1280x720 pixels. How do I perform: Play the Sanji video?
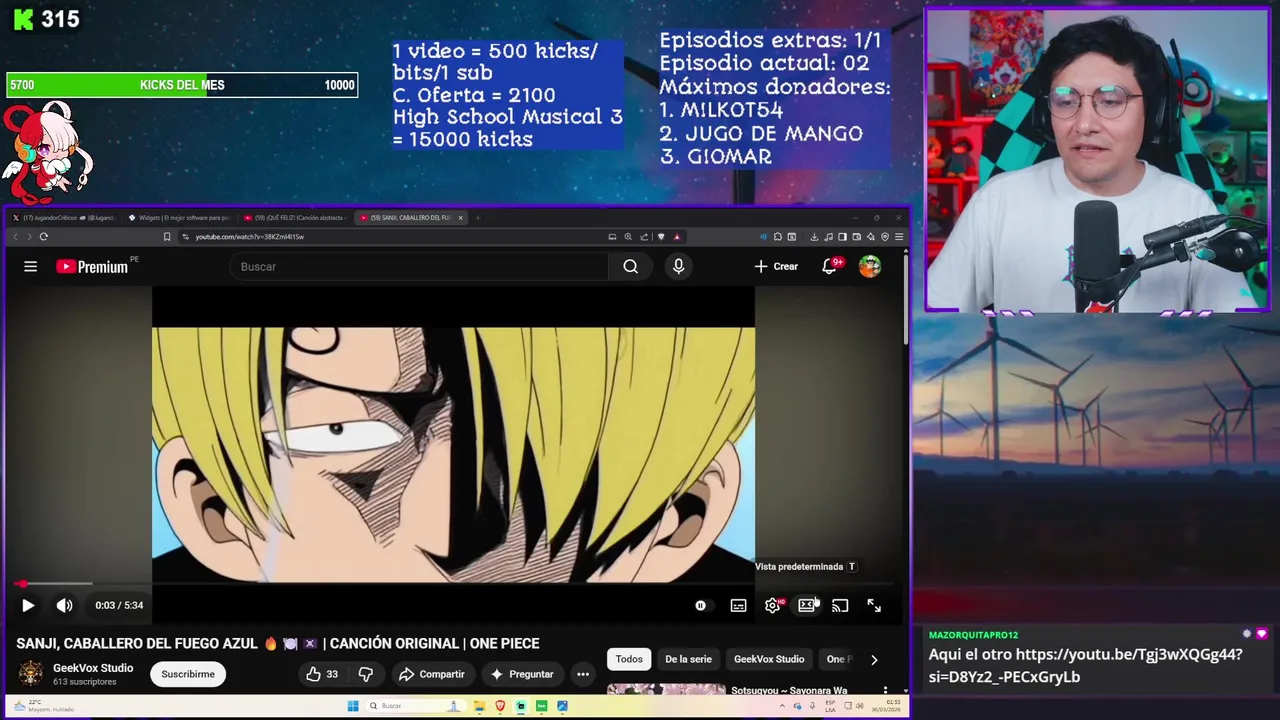28,605
